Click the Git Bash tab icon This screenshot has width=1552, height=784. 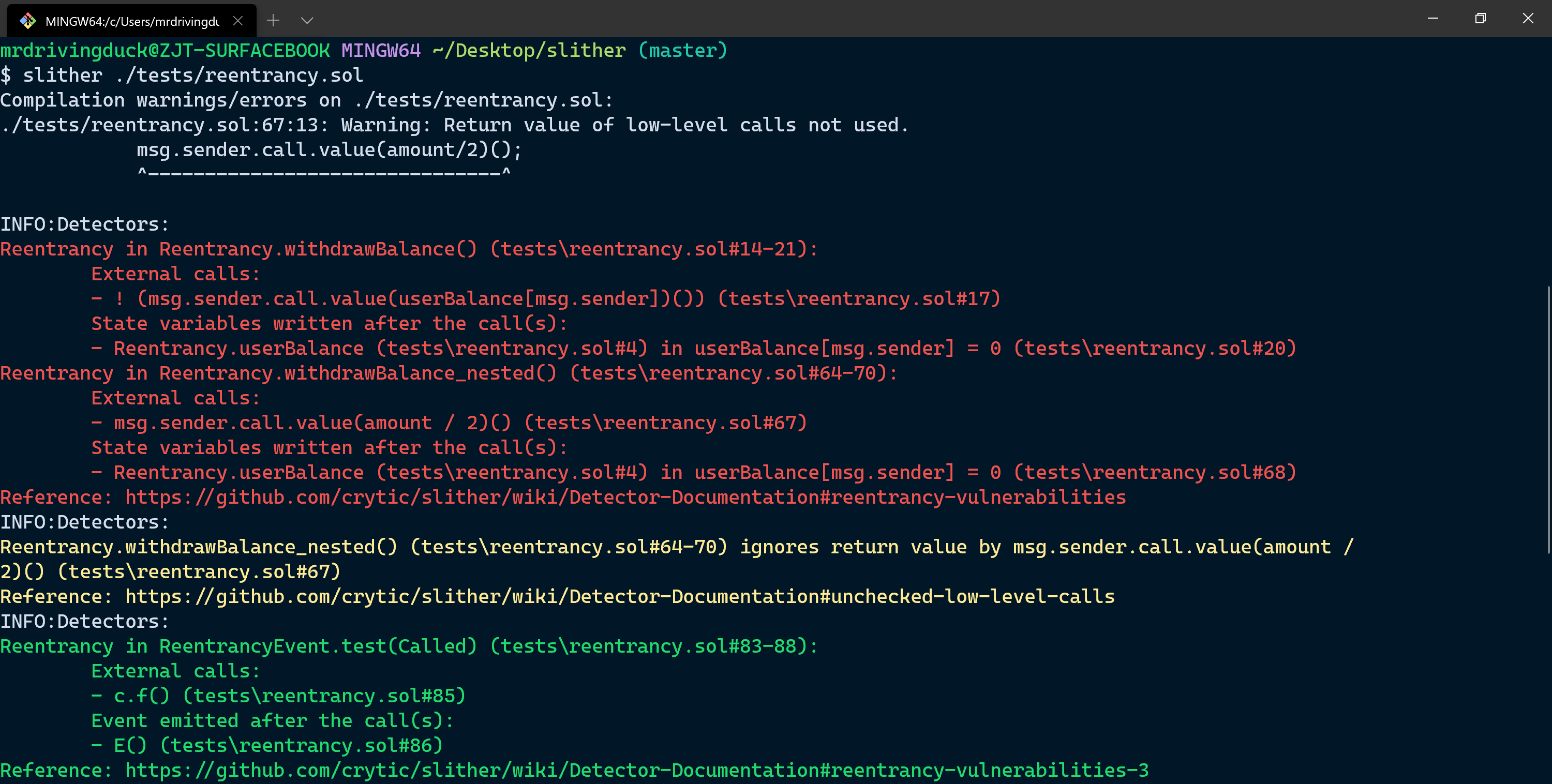coord(28,21)
